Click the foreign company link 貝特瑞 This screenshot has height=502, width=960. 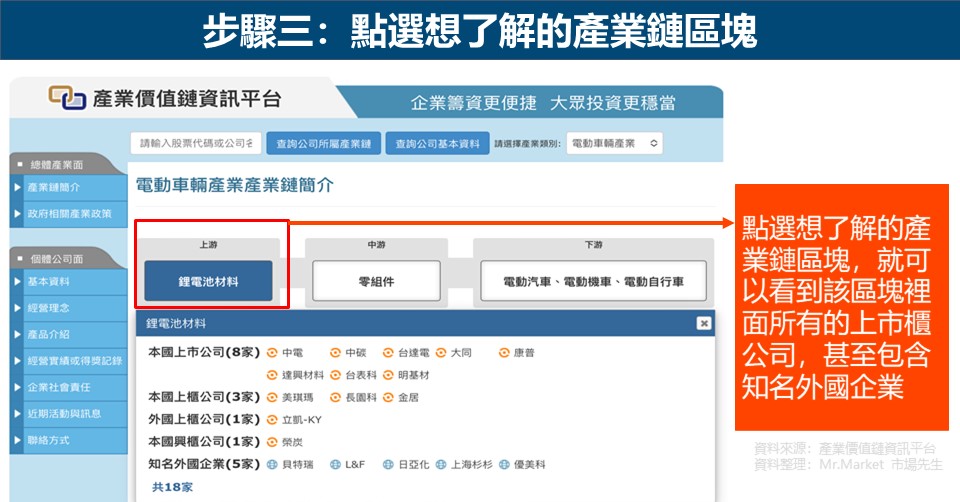click(298, 464)
